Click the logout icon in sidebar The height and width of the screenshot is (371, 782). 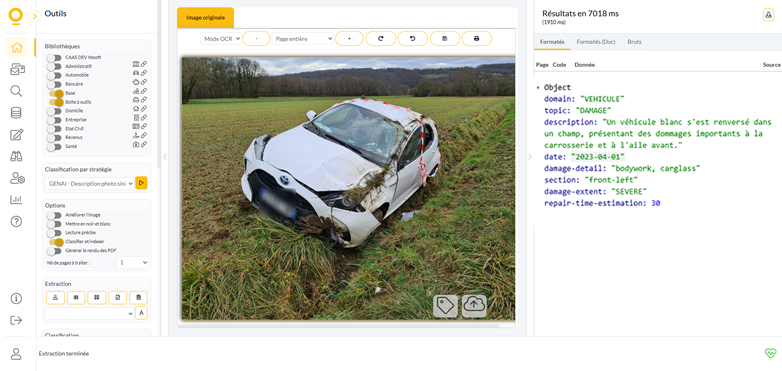(16, 320)
